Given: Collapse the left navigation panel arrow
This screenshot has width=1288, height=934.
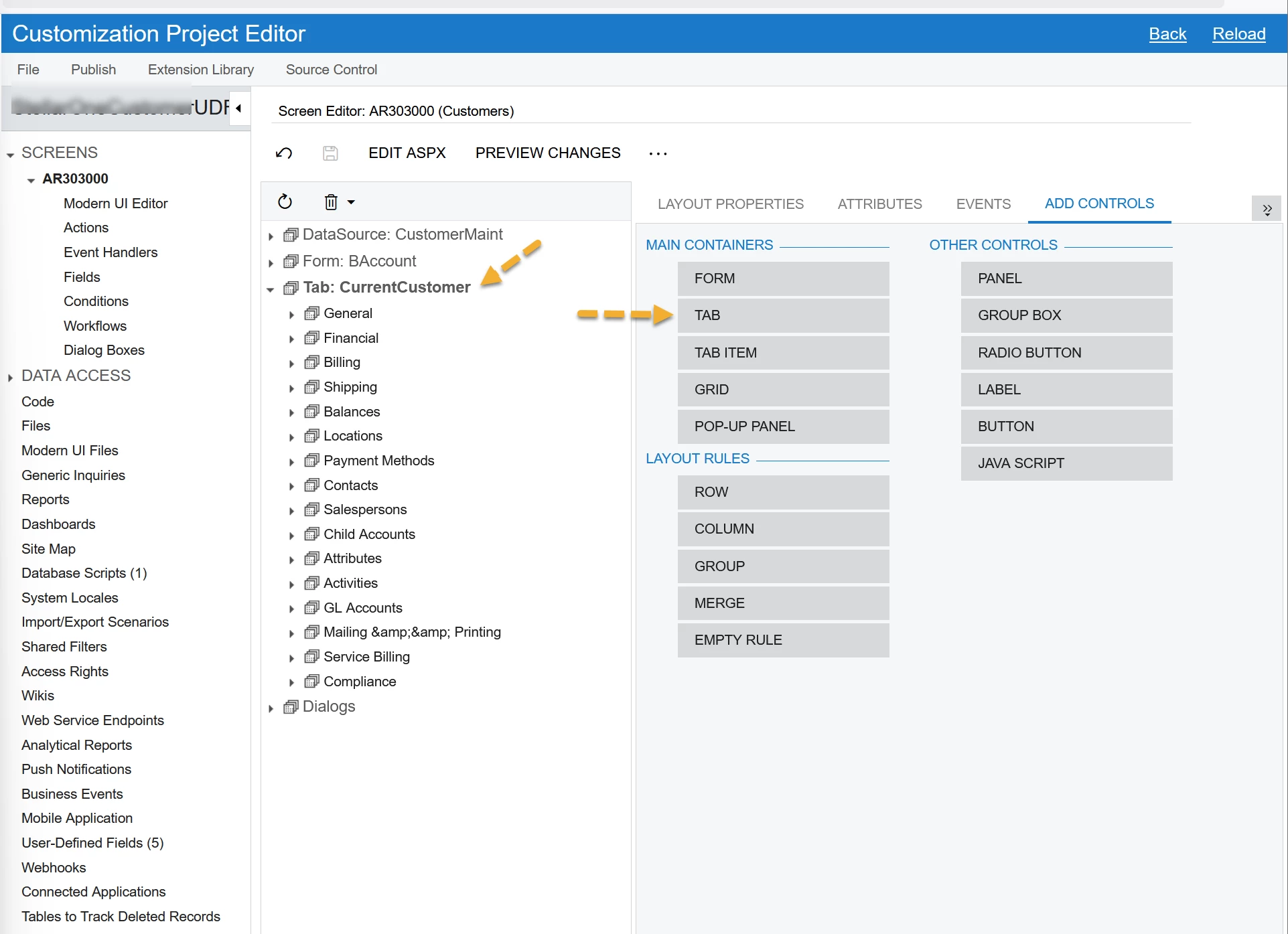Looking at the screenshot, I should 238,108.
